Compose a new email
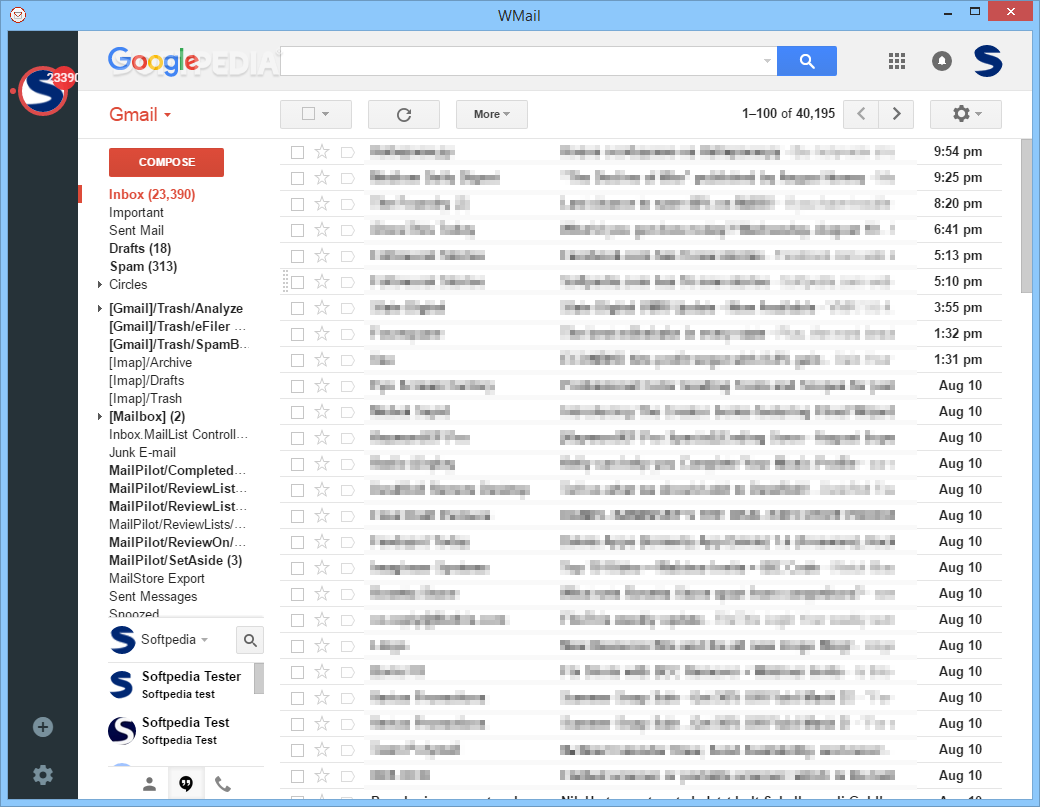This screenshot has height=807, width=1040. [x=166, y=162]
